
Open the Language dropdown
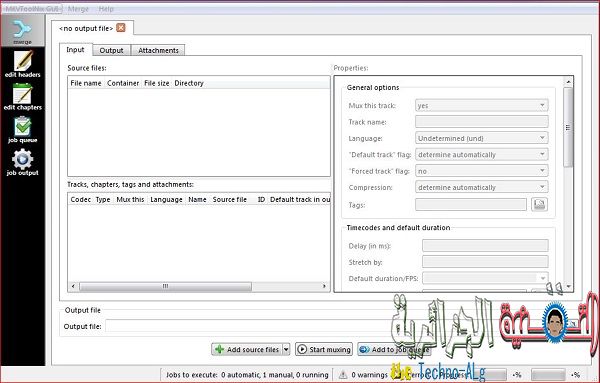(x=482, y=138)
